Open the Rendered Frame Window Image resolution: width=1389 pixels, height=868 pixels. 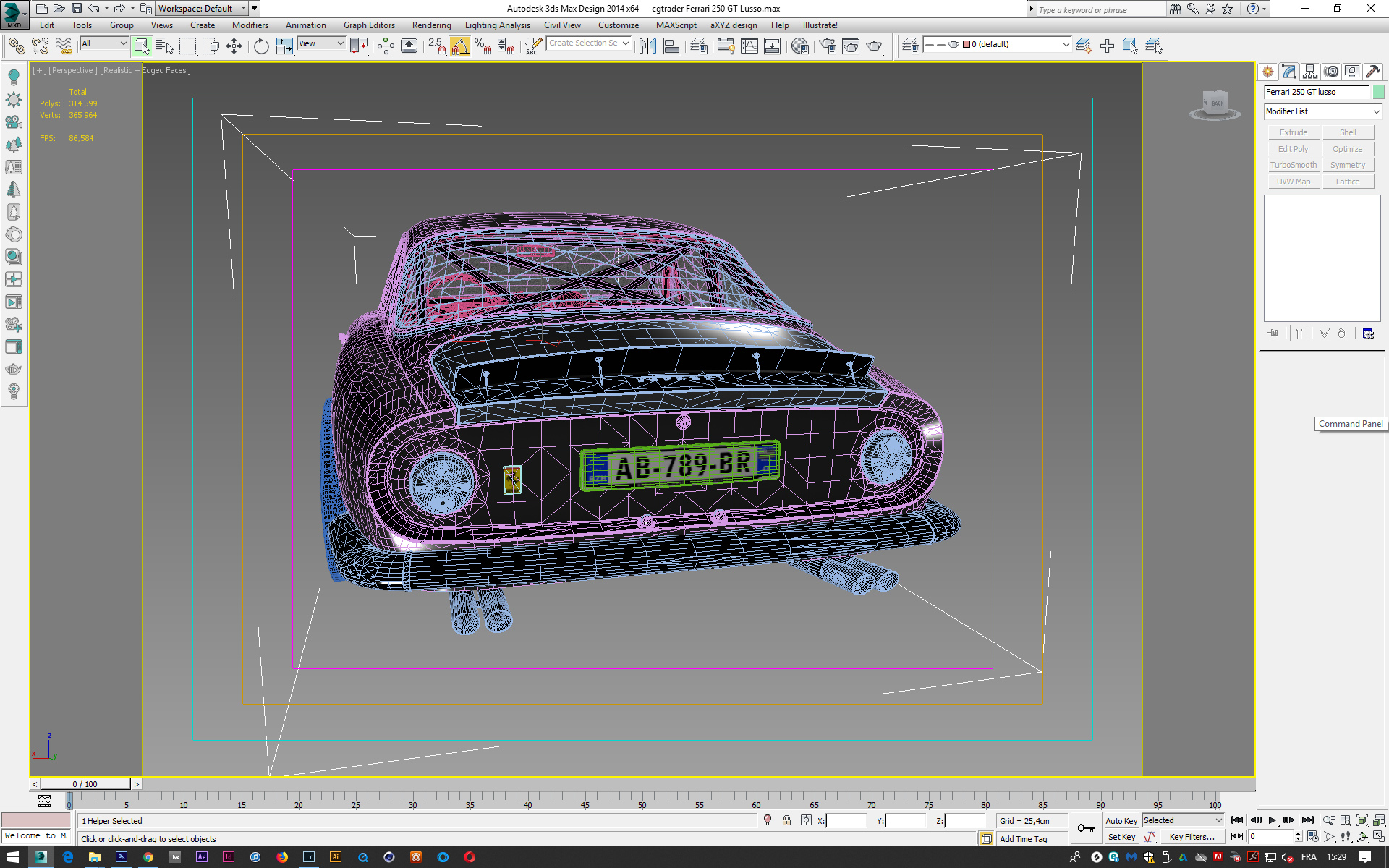tap(851, 46)
